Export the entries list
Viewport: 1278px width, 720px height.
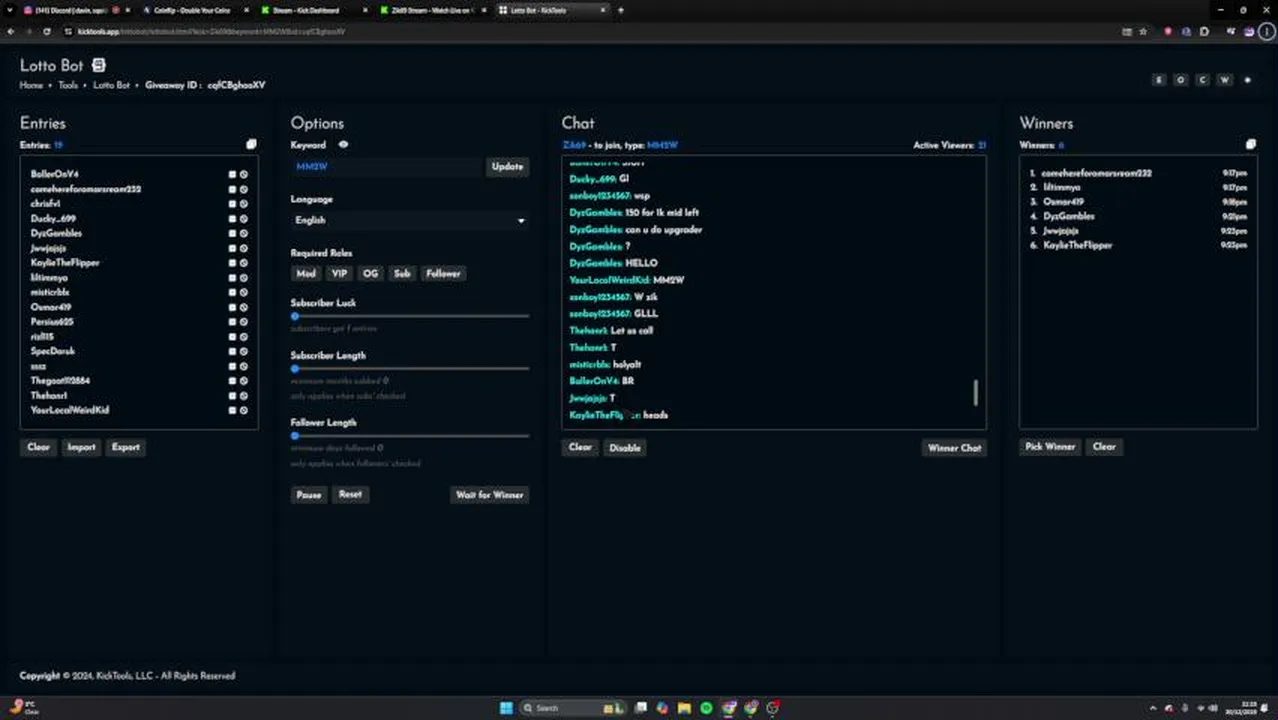(x=126, y=447)
